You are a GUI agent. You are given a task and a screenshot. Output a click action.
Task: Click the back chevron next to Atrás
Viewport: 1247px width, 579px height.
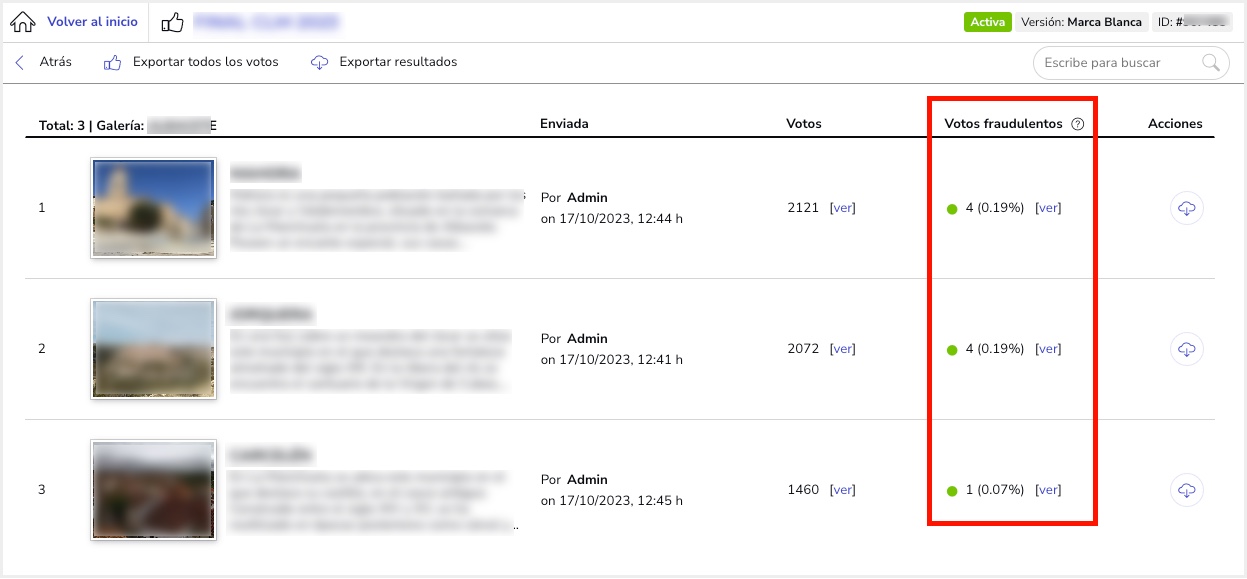[19, 62]
